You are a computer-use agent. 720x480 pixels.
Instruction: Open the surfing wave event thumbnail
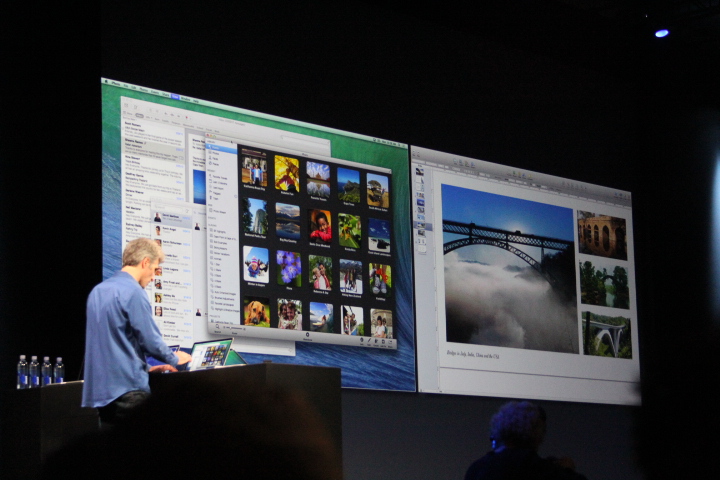(321, 317)
